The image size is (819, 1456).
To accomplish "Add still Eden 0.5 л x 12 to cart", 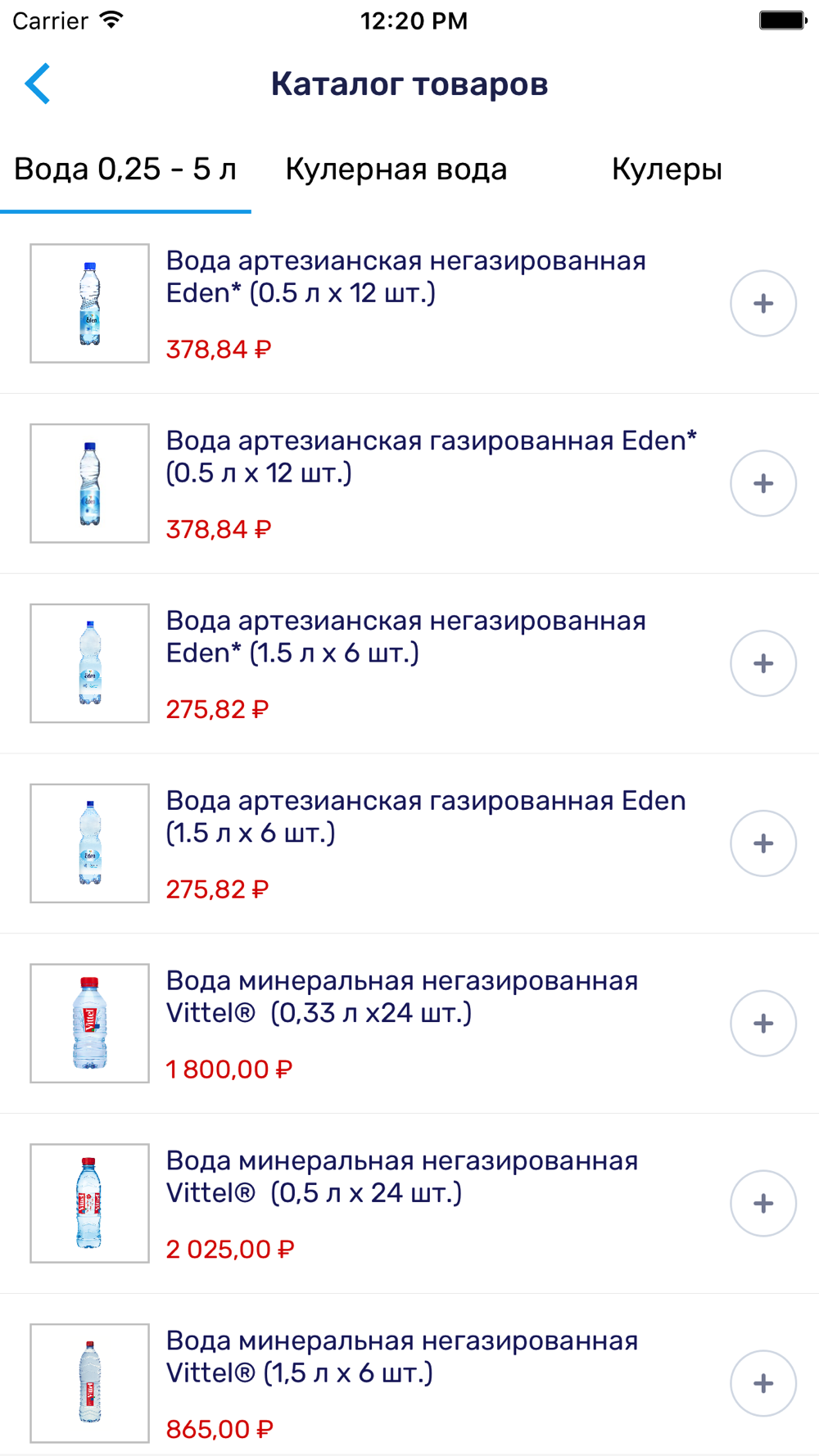I will click(762, 304).
